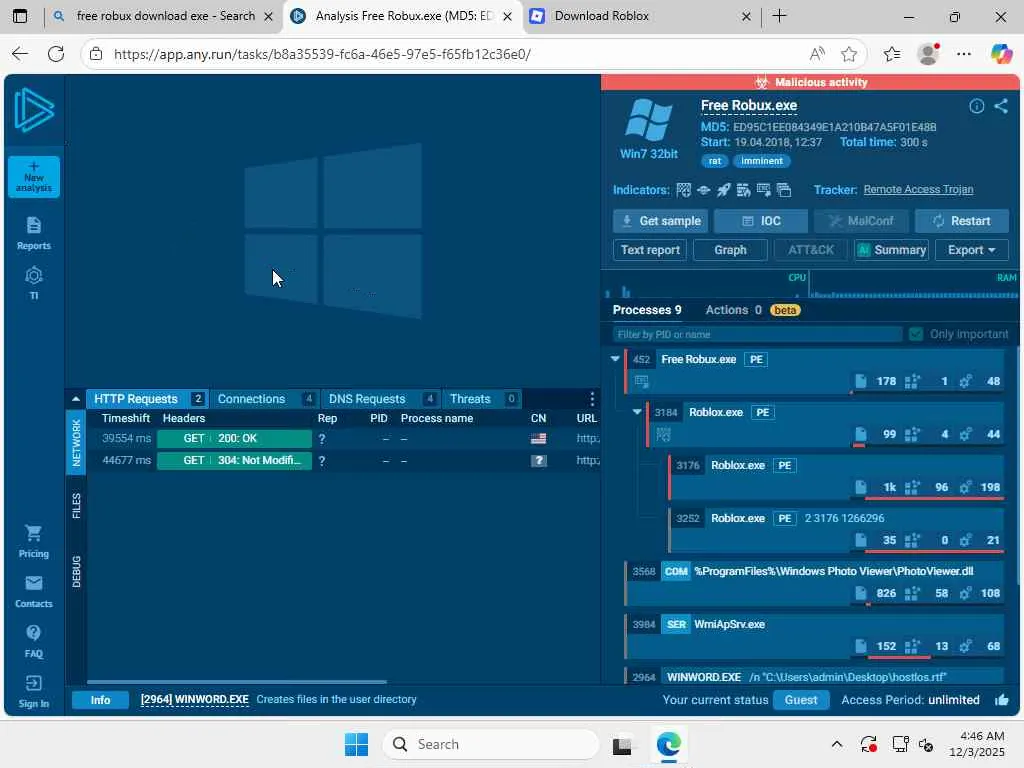Click the rocket autostart indicator icon
1024x768 pixels.
click(724, 190)
